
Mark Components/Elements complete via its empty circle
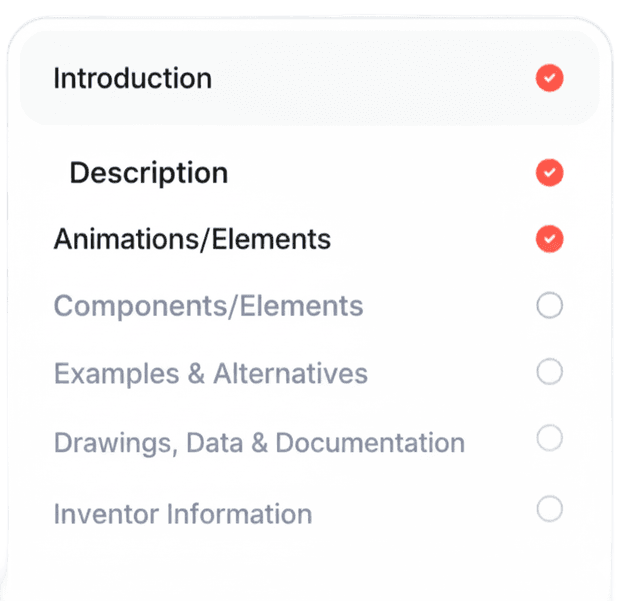(x=549, y=306)
